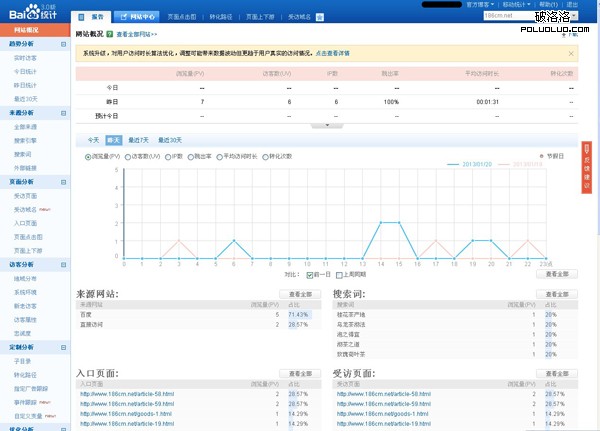
Task: Collapse the 来源分析 sidebar section
Action: (x=64, y=114)
